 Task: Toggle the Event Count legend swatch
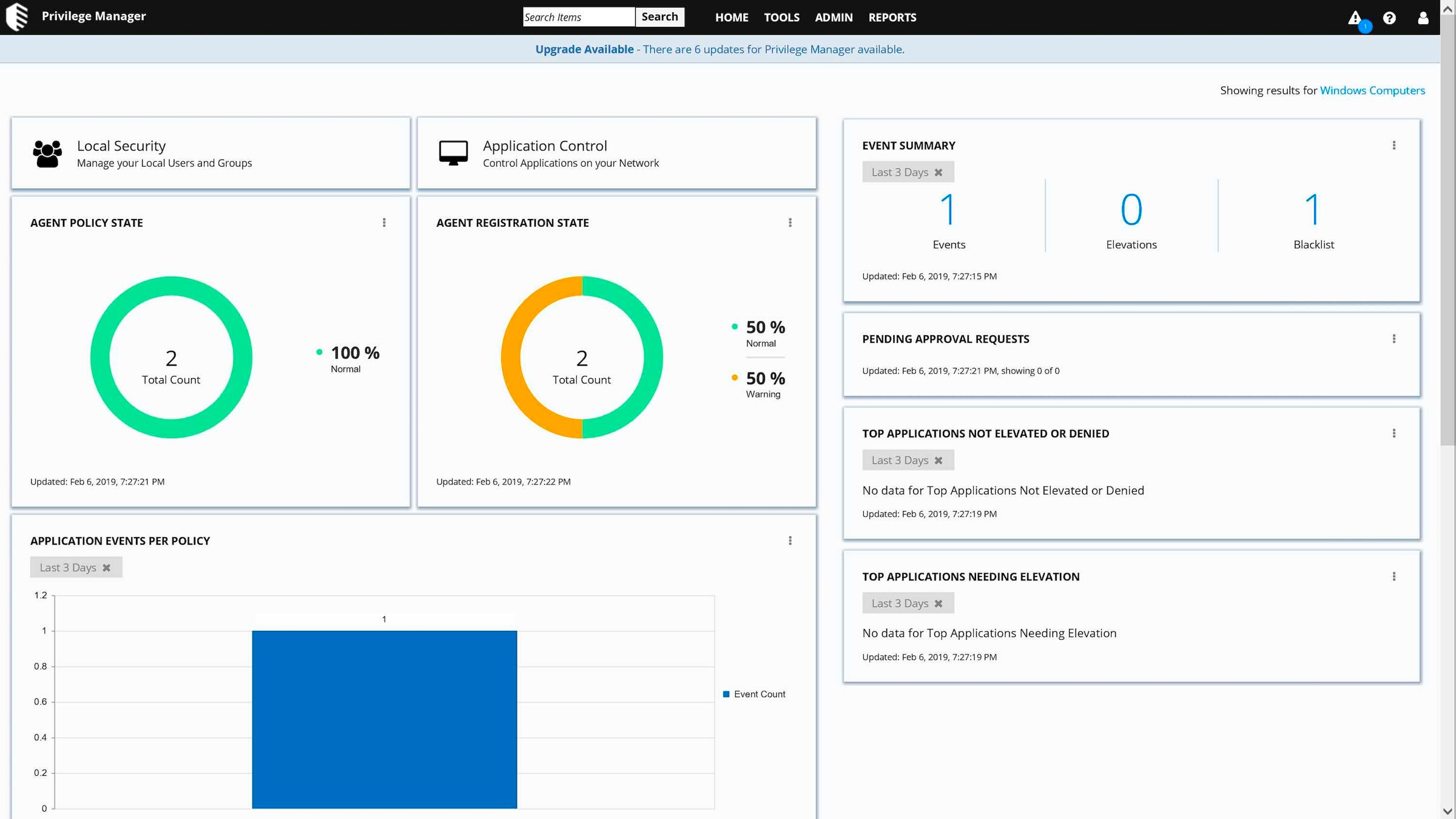point(726,694)
